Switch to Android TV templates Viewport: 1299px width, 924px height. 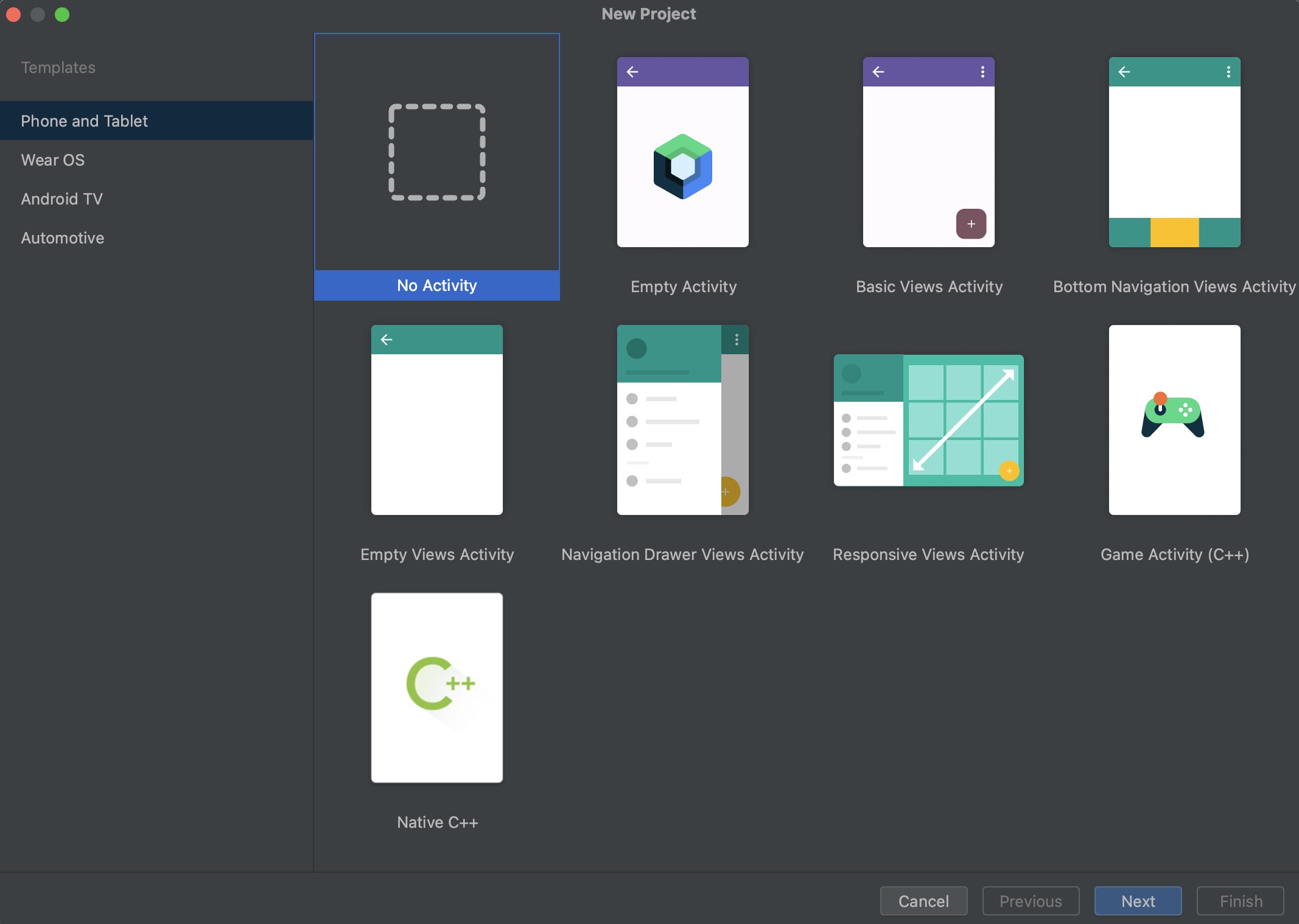click(x=61, y=199)
